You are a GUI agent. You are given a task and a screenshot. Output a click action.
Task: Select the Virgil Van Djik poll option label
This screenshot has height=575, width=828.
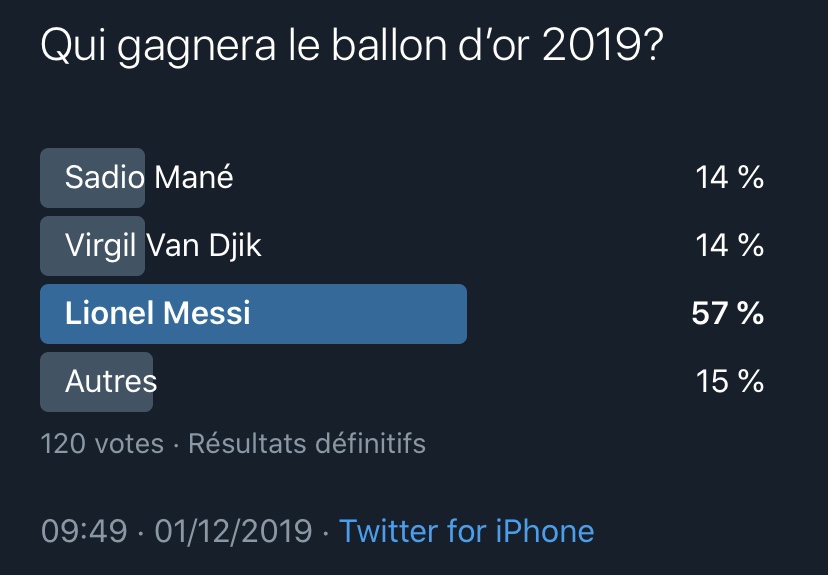tap(163, 246)
